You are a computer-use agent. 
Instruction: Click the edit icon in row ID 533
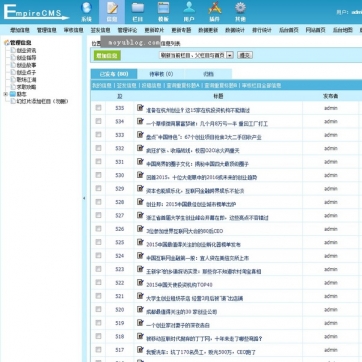(x=140, y=135)
